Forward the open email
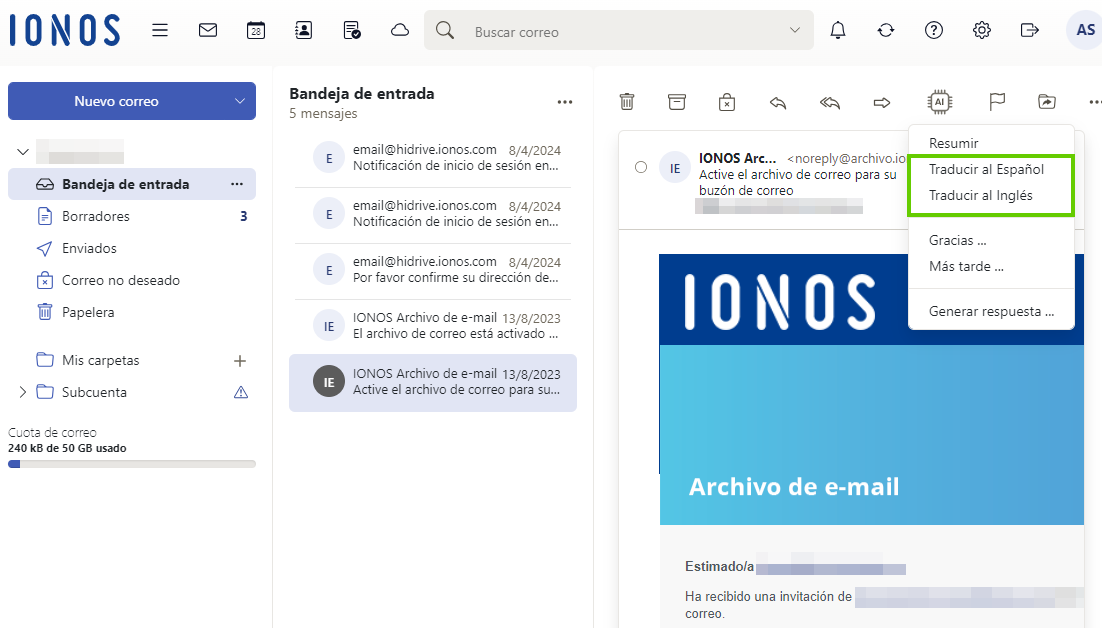This screenshot has height=628, width=1102. tap(882, 103)
